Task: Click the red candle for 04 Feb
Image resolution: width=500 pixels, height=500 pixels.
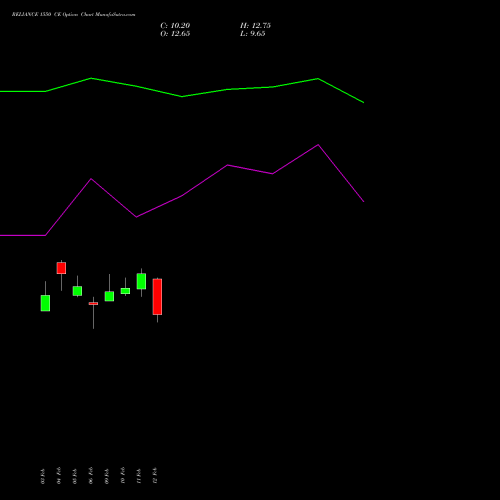Action: click(x=61, y=268)
